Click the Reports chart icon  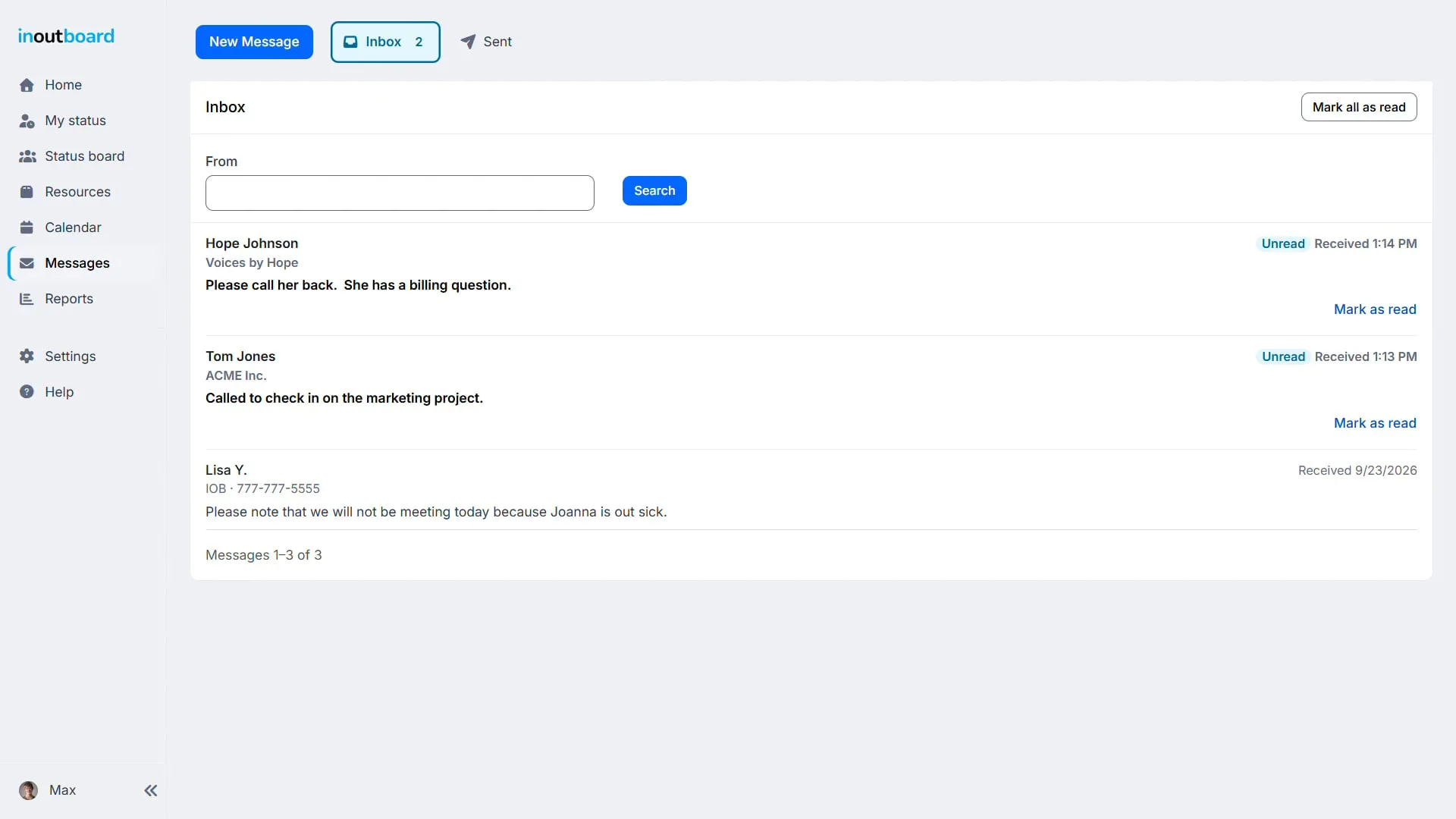tap(27, 299)
